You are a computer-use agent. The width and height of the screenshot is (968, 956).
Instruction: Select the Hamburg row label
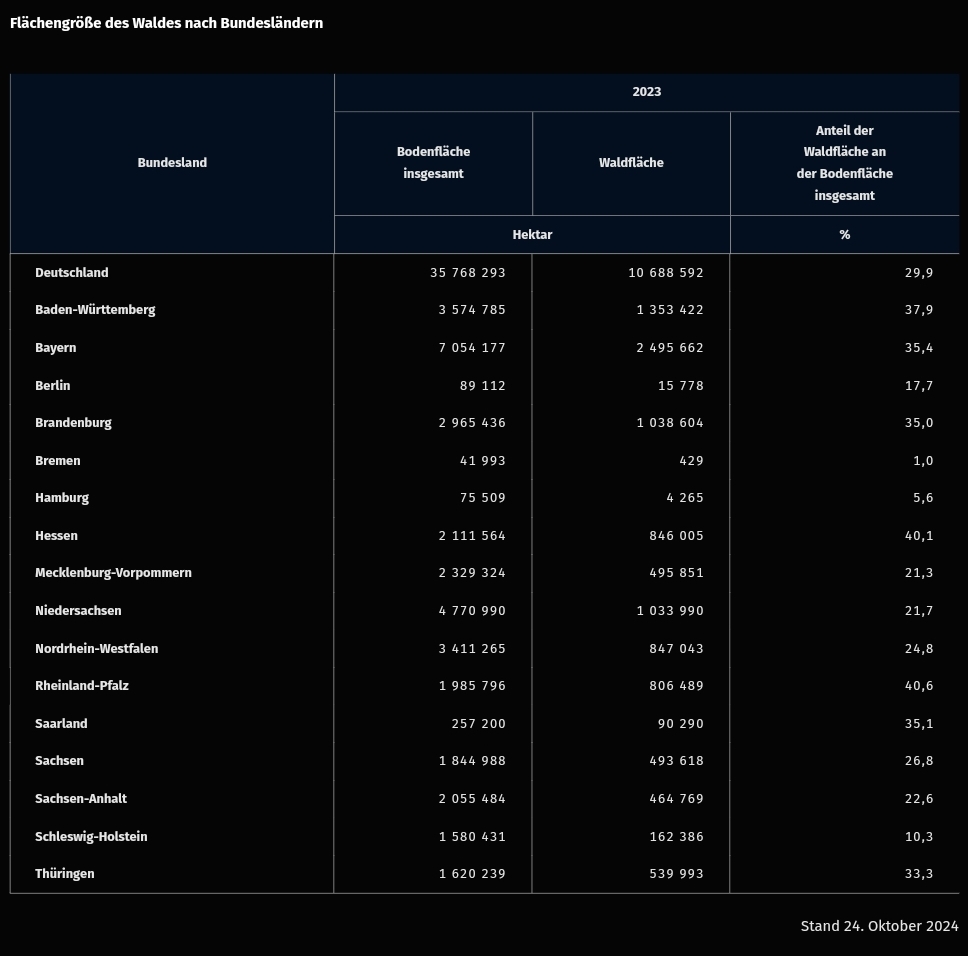click(x=62, y=498)
